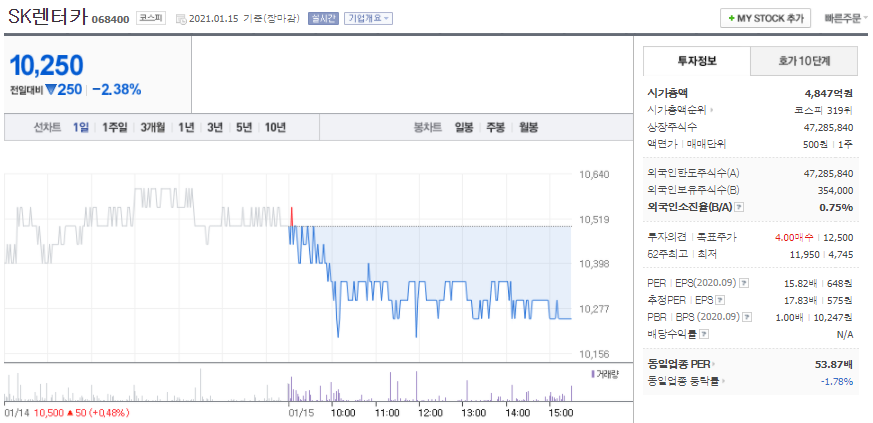Click the current price 10,250

tap(47, 66)
